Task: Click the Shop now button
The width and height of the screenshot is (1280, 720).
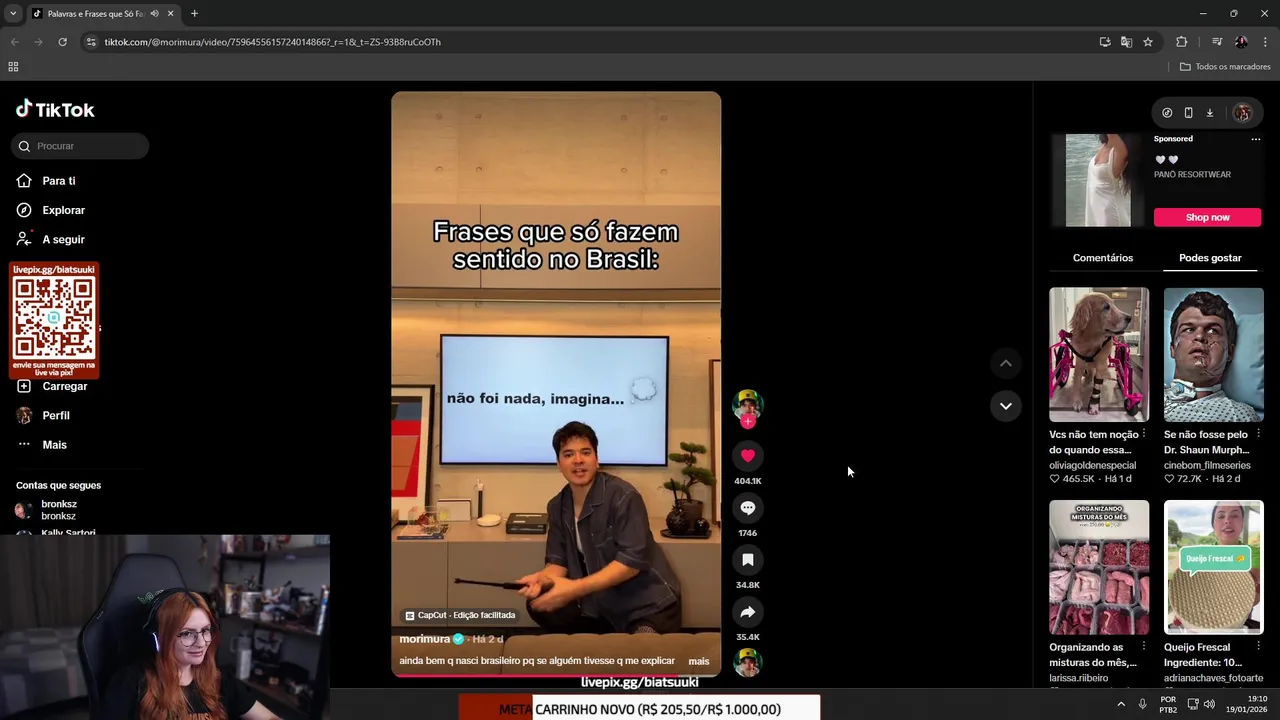Action: click(x=1207, y=217)
